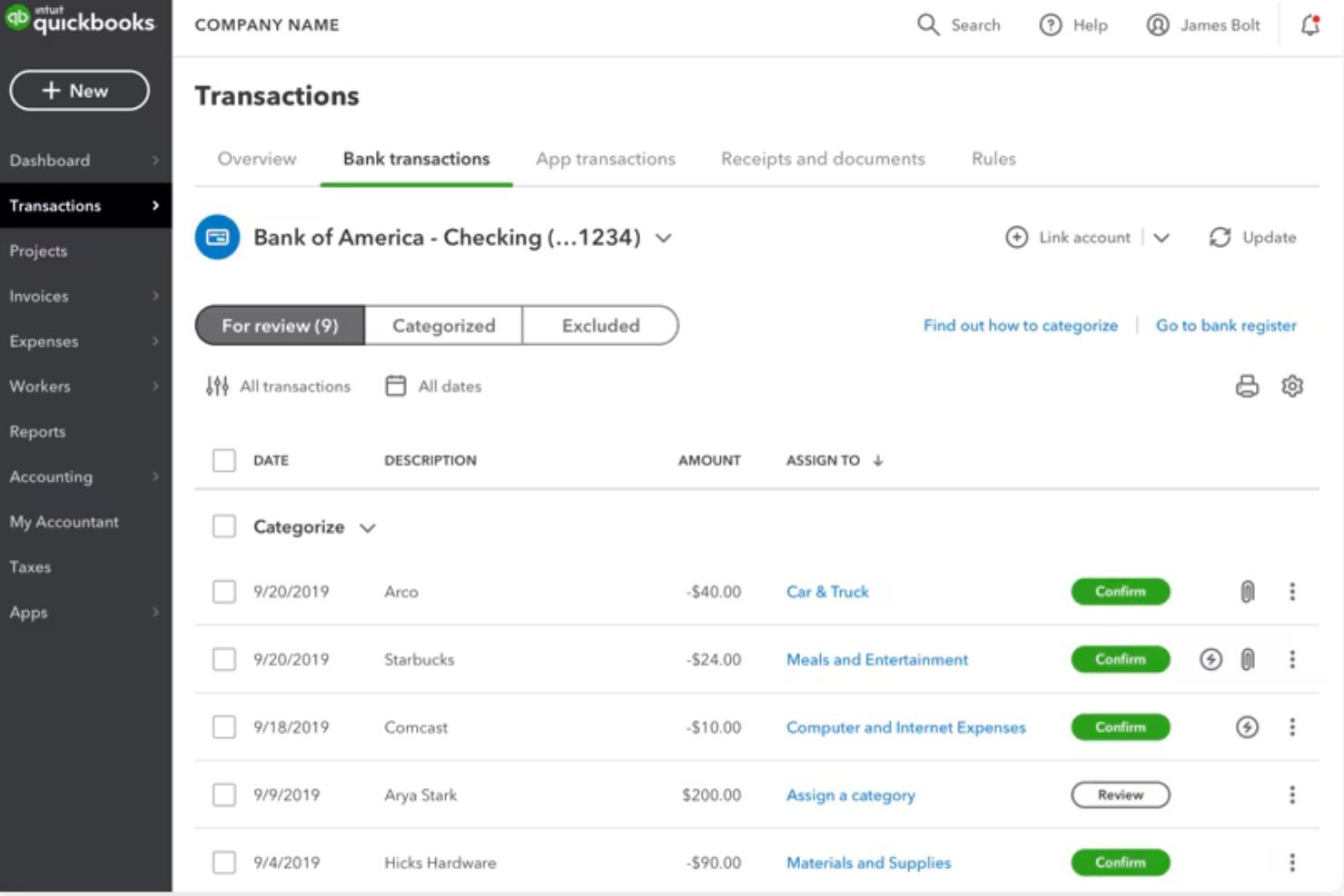
Task: Click the three-dot menu on Arya Stark row
Action: [x=1292, y=794]
